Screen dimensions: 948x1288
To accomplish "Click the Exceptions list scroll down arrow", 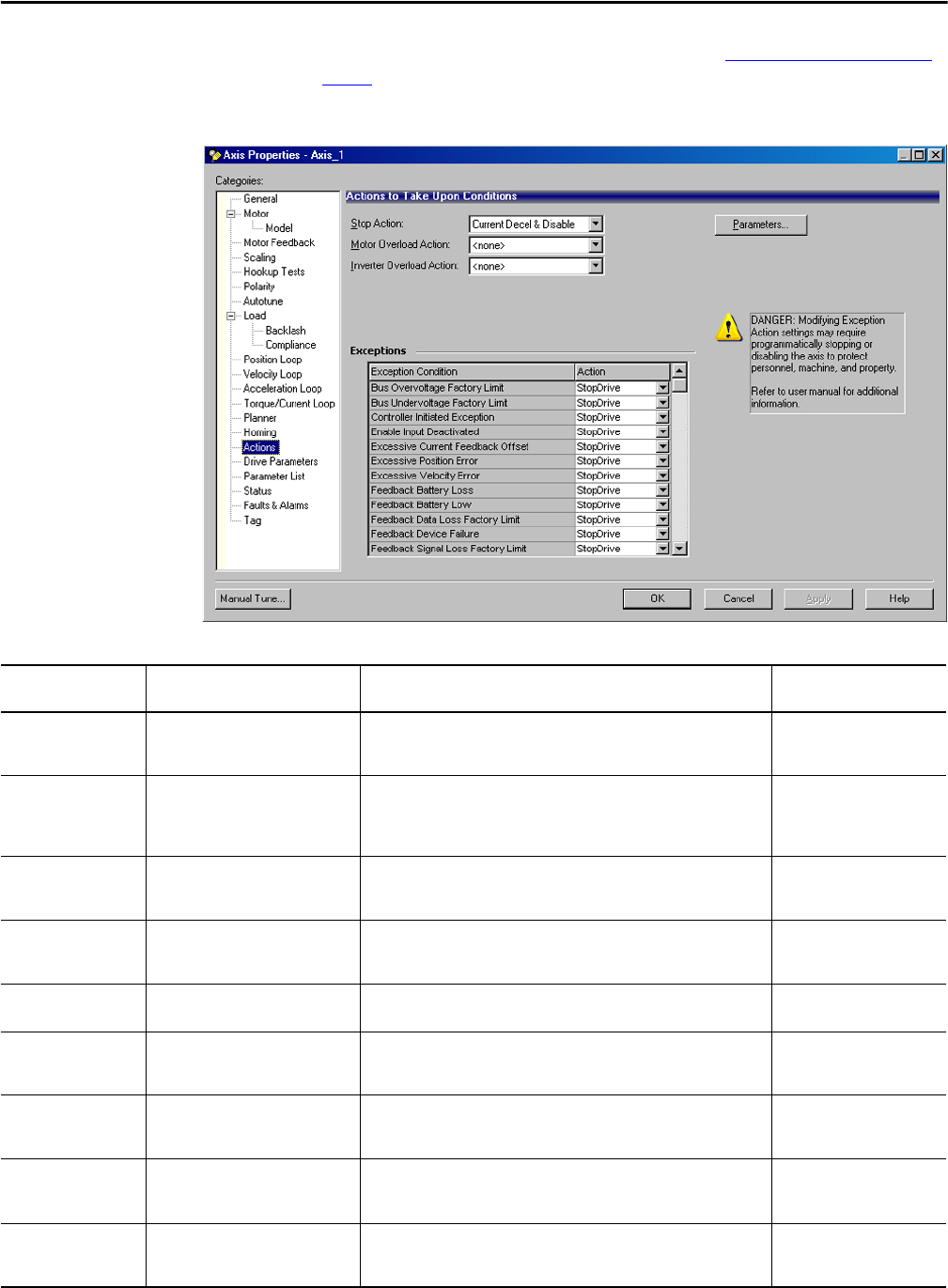I will [x=680, y=549].
